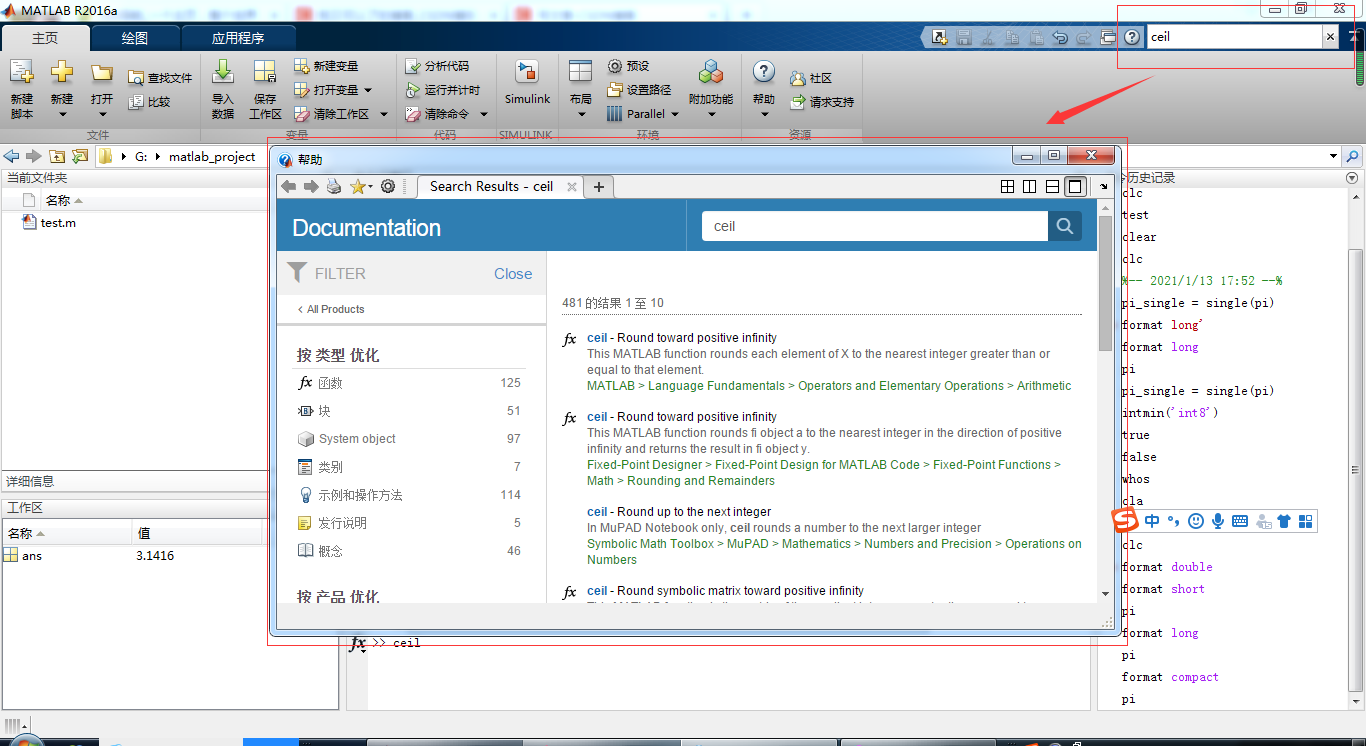Screen dimensions: 1366x746
Task: Close the Search Results - ceil tab
Action: [572, 187]
